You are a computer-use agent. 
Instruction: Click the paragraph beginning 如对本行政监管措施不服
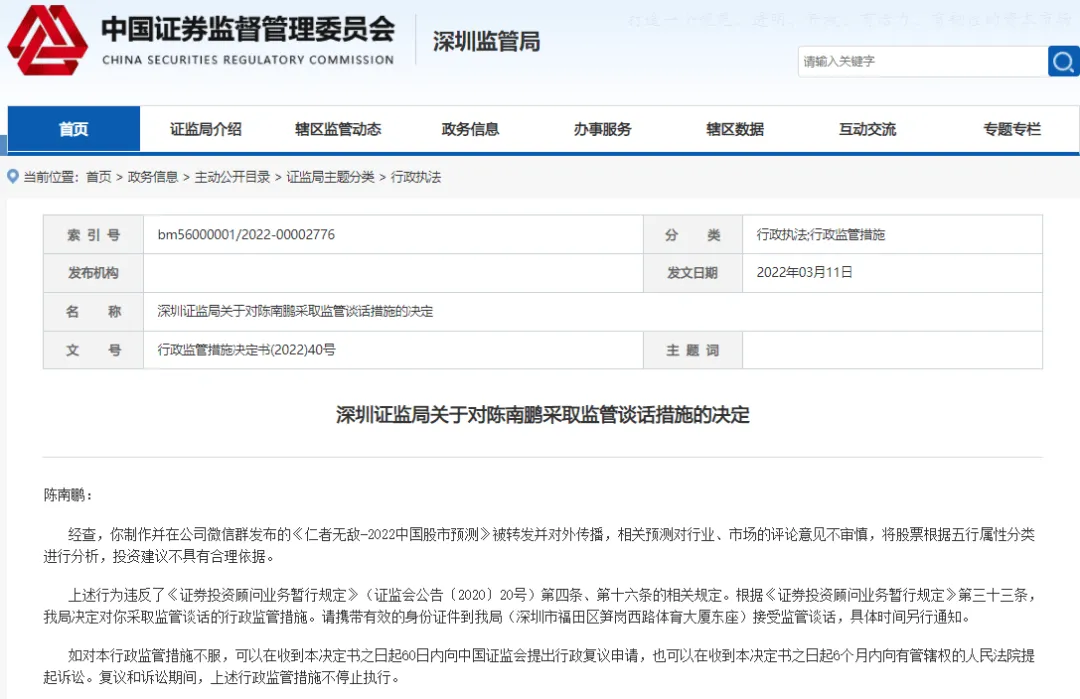539,666
